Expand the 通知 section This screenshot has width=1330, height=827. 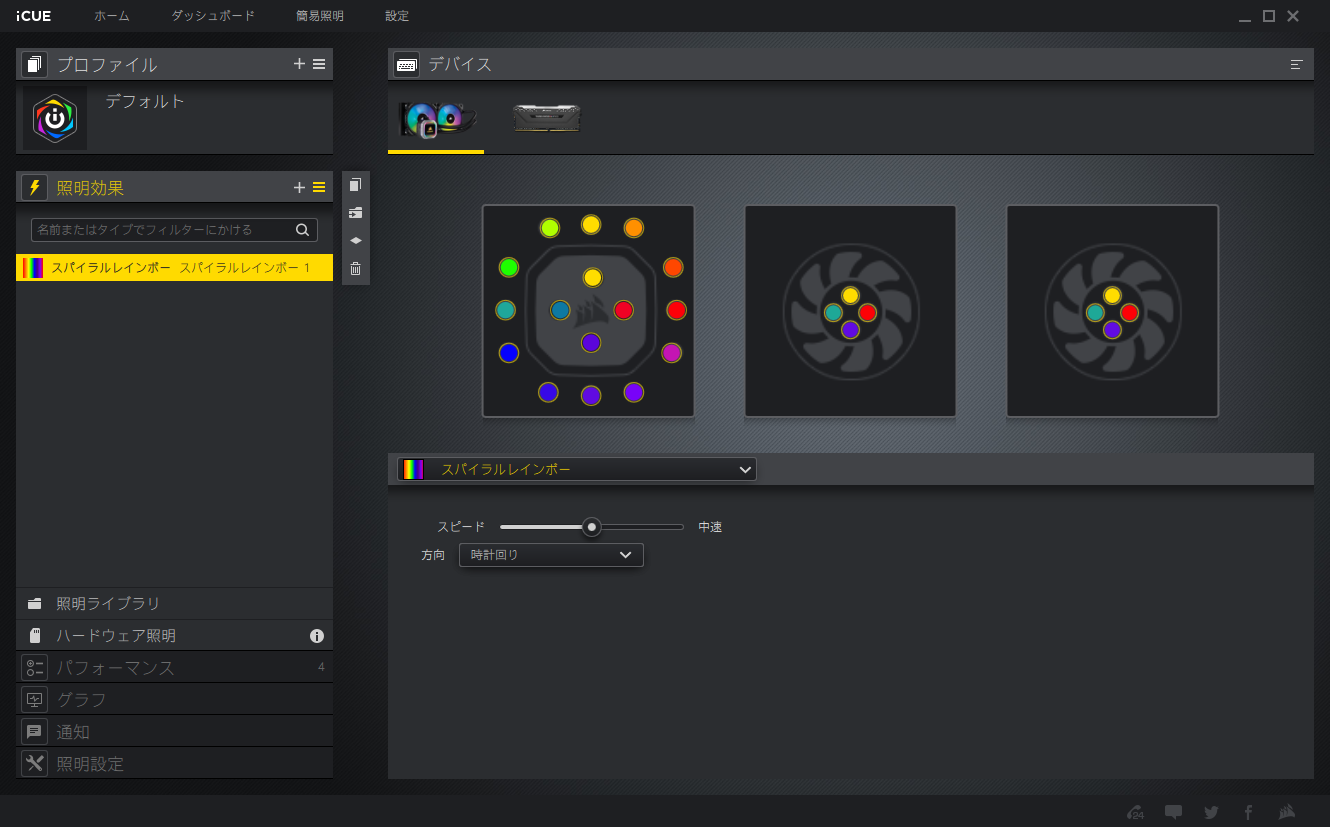tap(174, 732)
